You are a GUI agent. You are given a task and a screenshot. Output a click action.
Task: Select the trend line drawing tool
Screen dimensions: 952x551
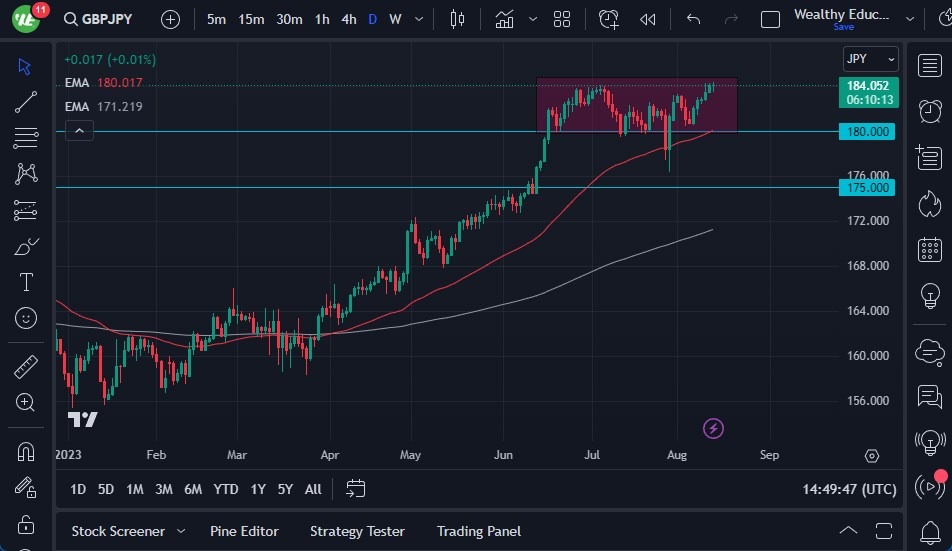pos(26,101)
